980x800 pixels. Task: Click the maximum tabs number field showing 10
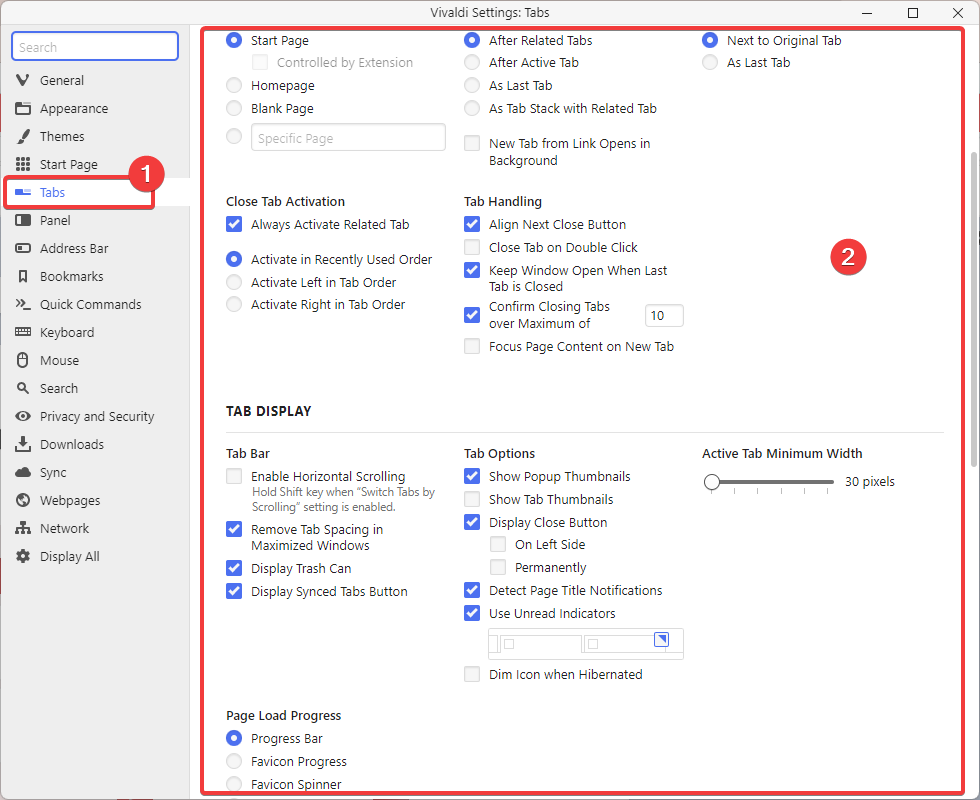664,316
